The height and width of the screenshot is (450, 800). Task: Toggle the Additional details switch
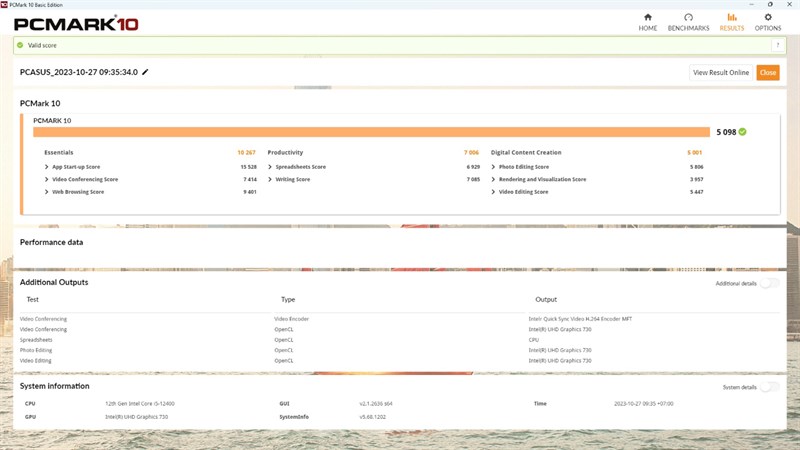(x=769, y=284)
